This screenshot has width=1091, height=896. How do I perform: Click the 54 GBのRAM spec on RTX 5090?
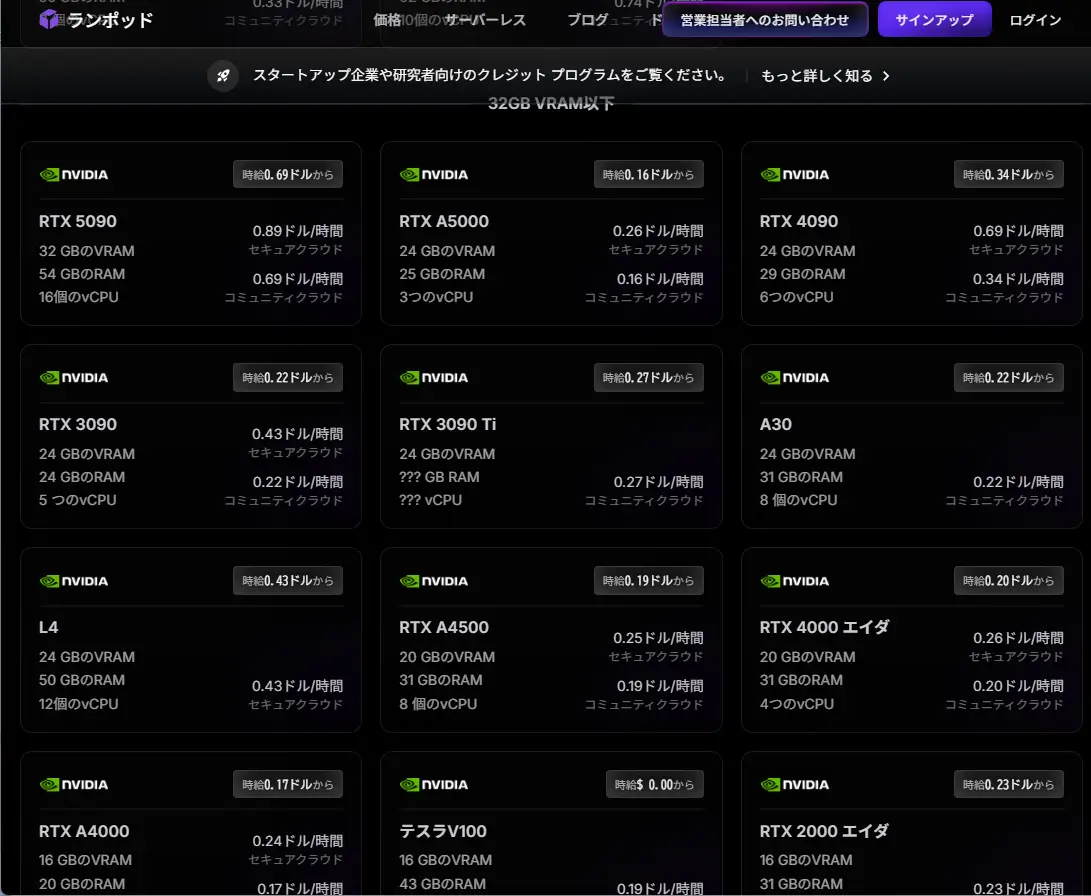(82, 274)
